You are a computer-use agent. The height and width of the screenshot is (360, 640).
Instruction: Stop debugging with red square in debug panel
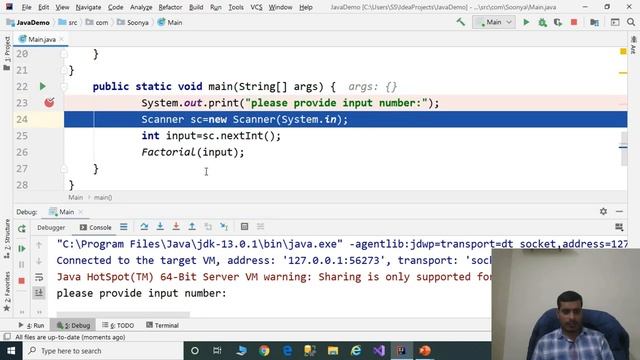[x=22, y=281]
